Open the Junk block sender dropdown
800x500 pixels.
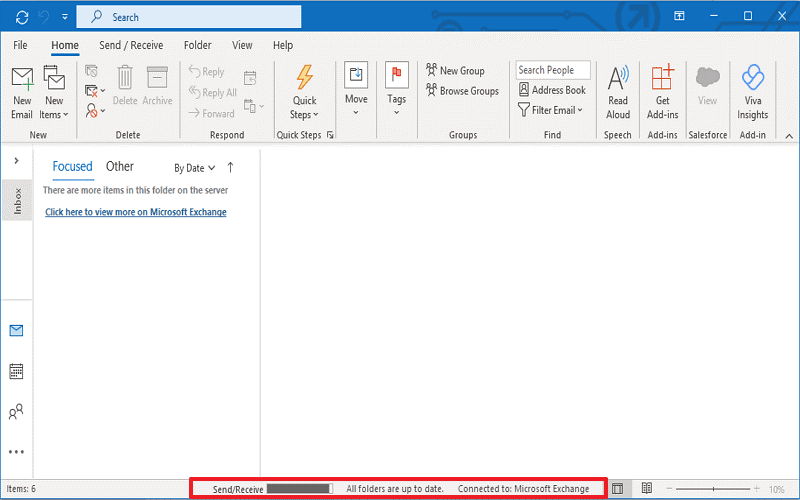[95, 110]
